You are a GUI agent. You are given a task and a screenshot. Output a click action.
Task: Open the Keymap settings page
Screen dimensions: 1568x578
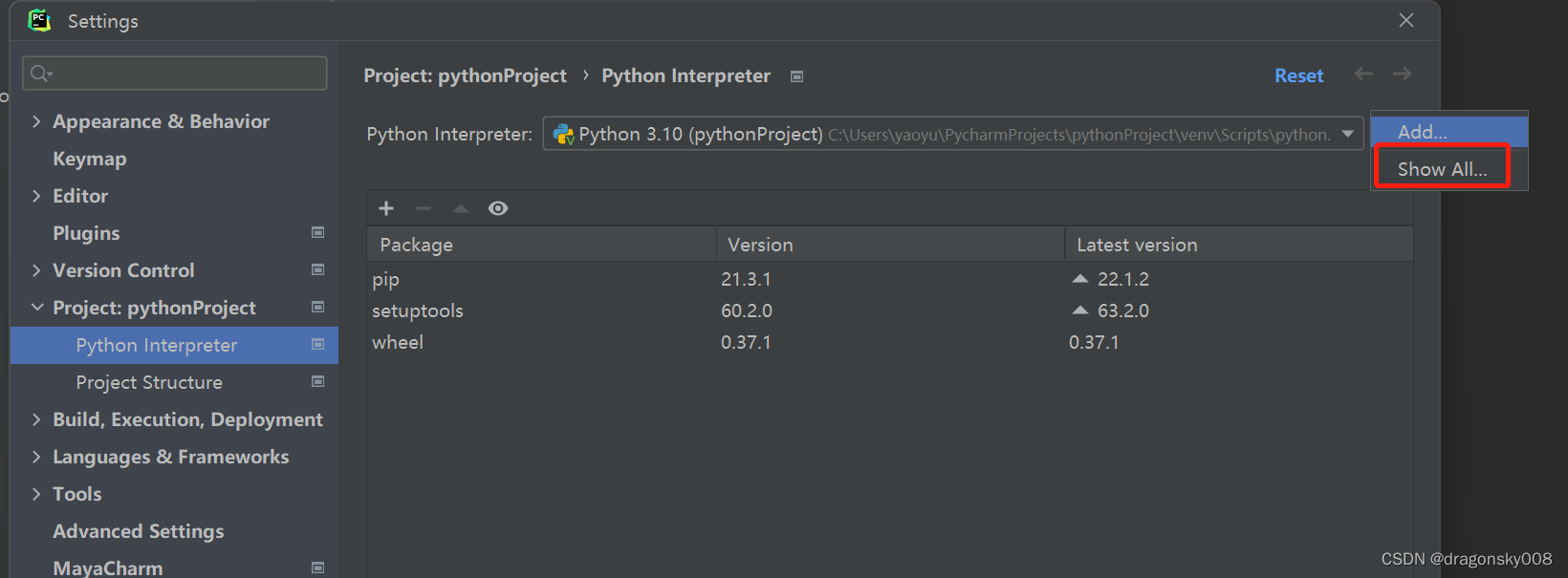[89, 159]
